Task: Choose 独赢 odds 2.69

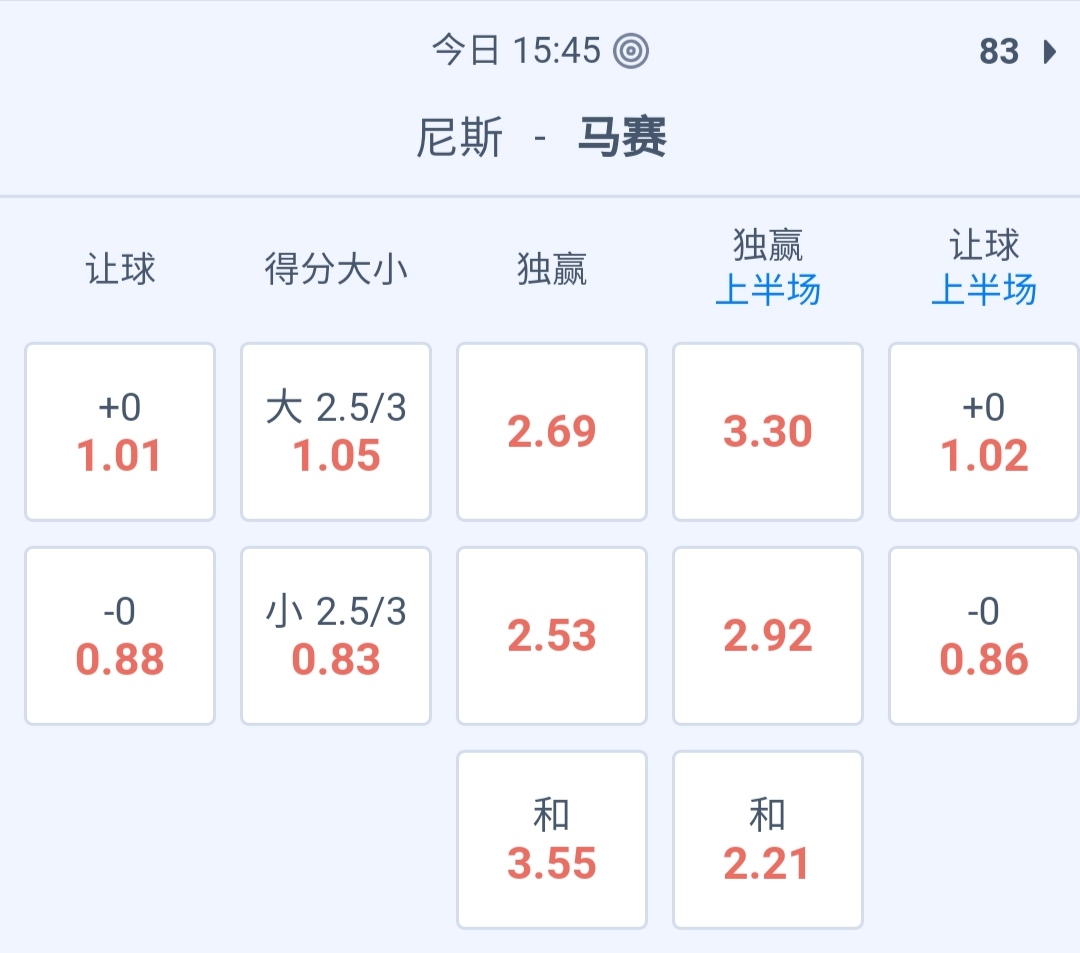Action: pos(552,432)
